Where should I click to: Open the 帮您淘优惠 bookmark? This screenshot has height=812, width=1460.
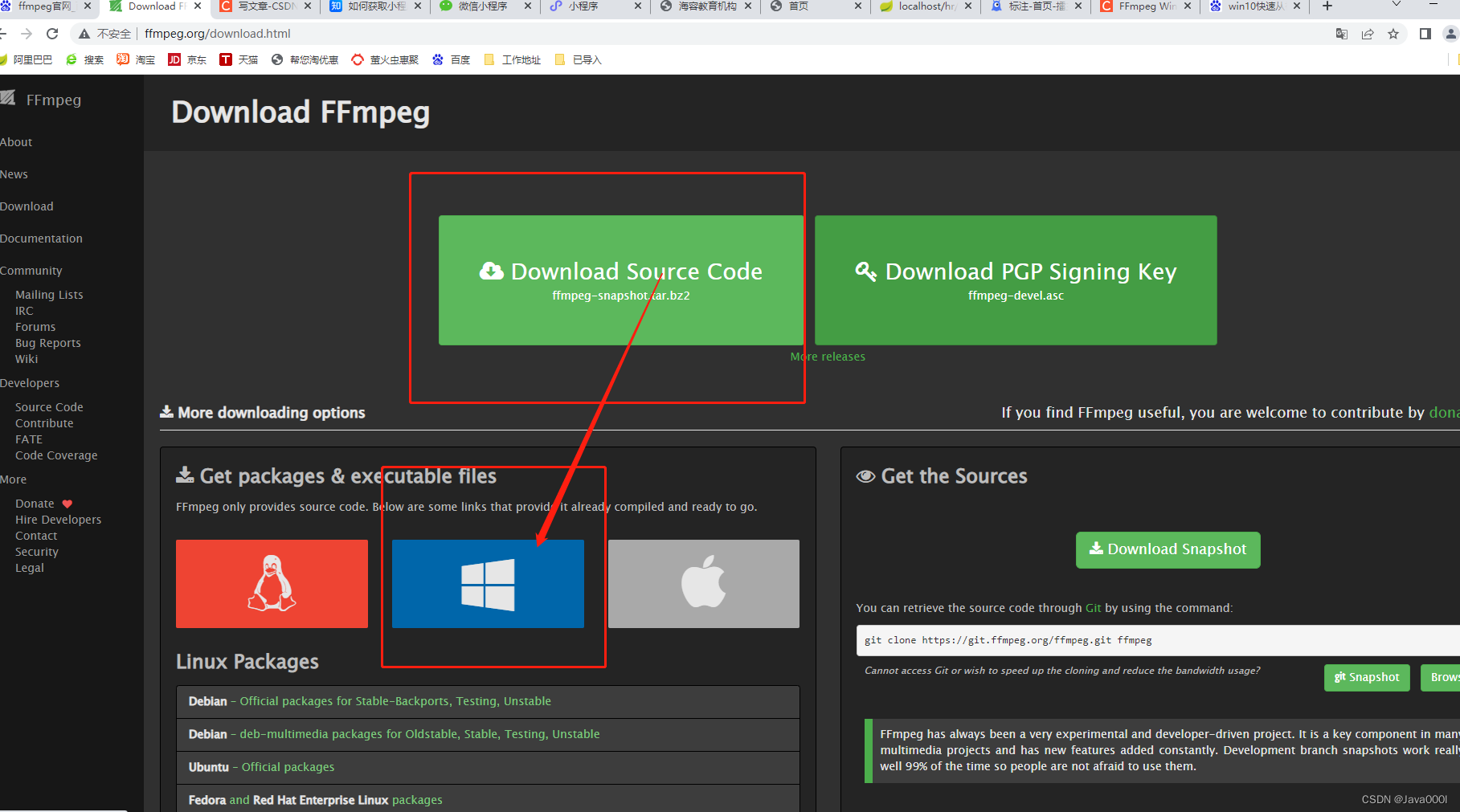[305, 59]
